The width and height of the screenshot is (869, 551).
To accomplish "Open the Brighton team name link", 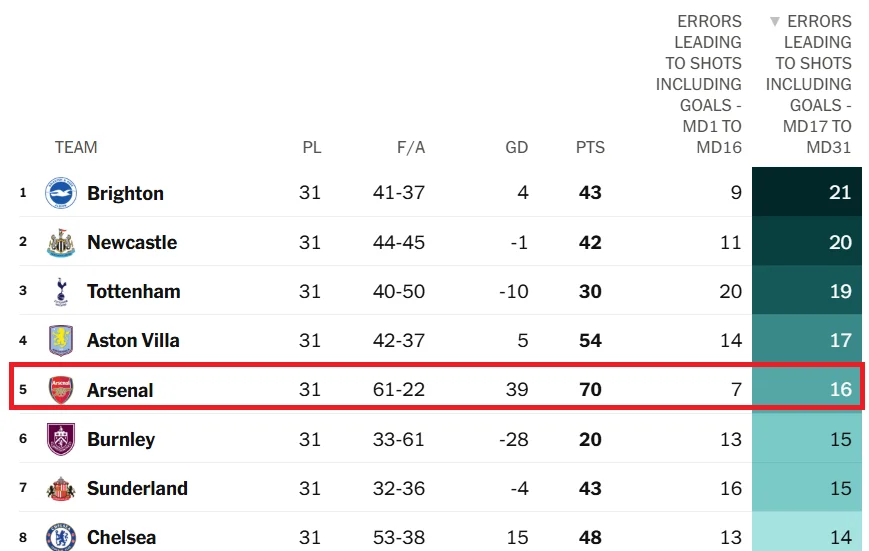I will click(125, 193).
